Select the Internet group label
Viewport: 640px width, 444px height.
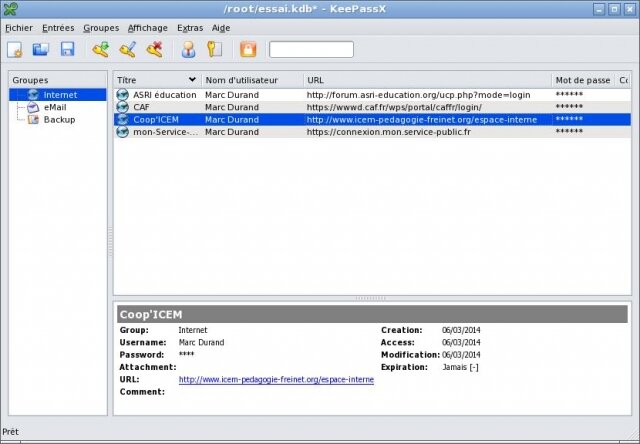coord(60,95)
